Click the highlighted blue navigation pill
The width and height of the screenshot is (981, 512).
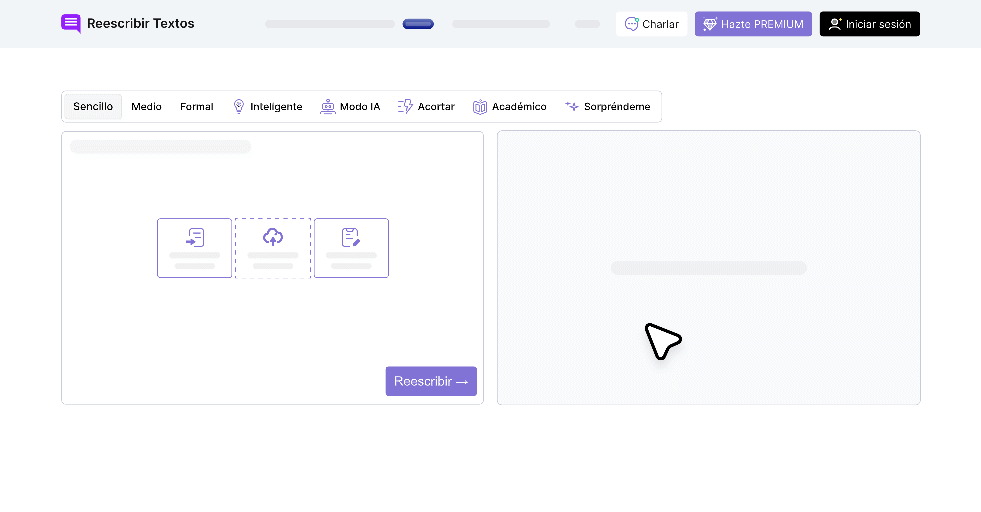tap(418, 24)
